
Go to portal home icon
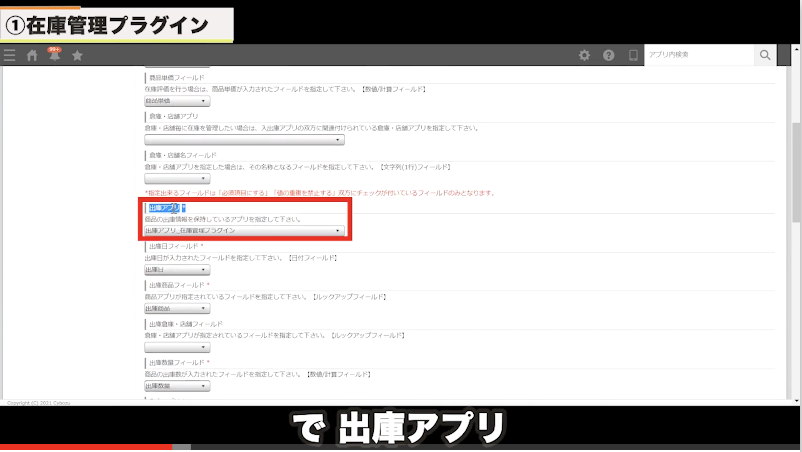(x=32, y=56)
